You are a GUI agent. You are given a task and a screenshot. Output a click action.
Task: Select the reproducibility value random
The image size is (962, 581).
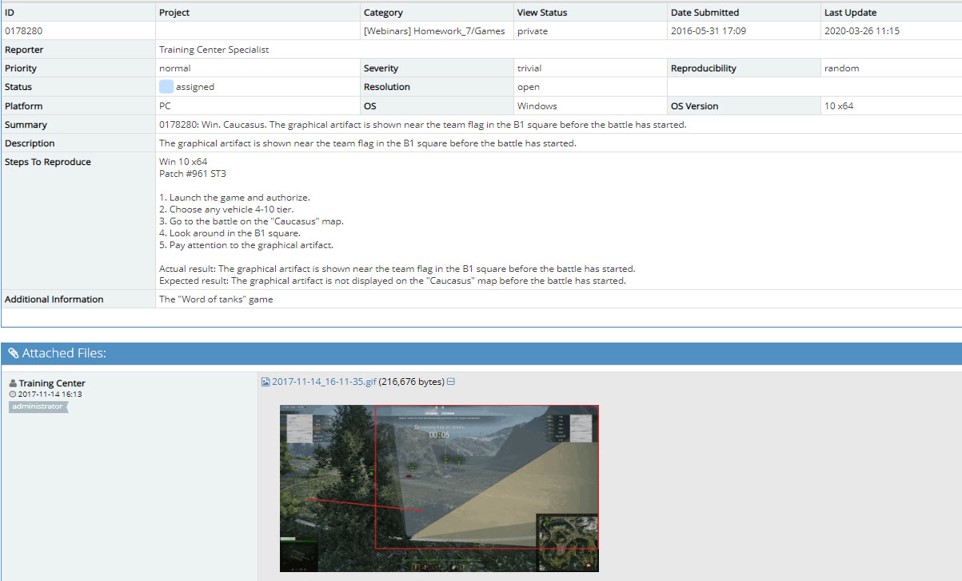(842, 68)
